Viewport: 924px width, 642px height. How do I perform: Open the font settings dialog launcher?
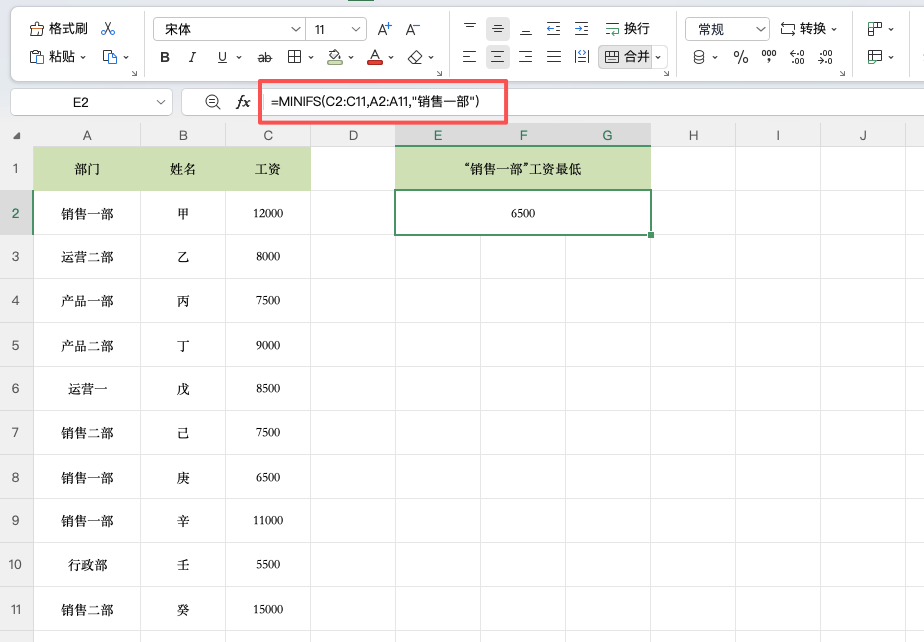[x=439, y=74]
